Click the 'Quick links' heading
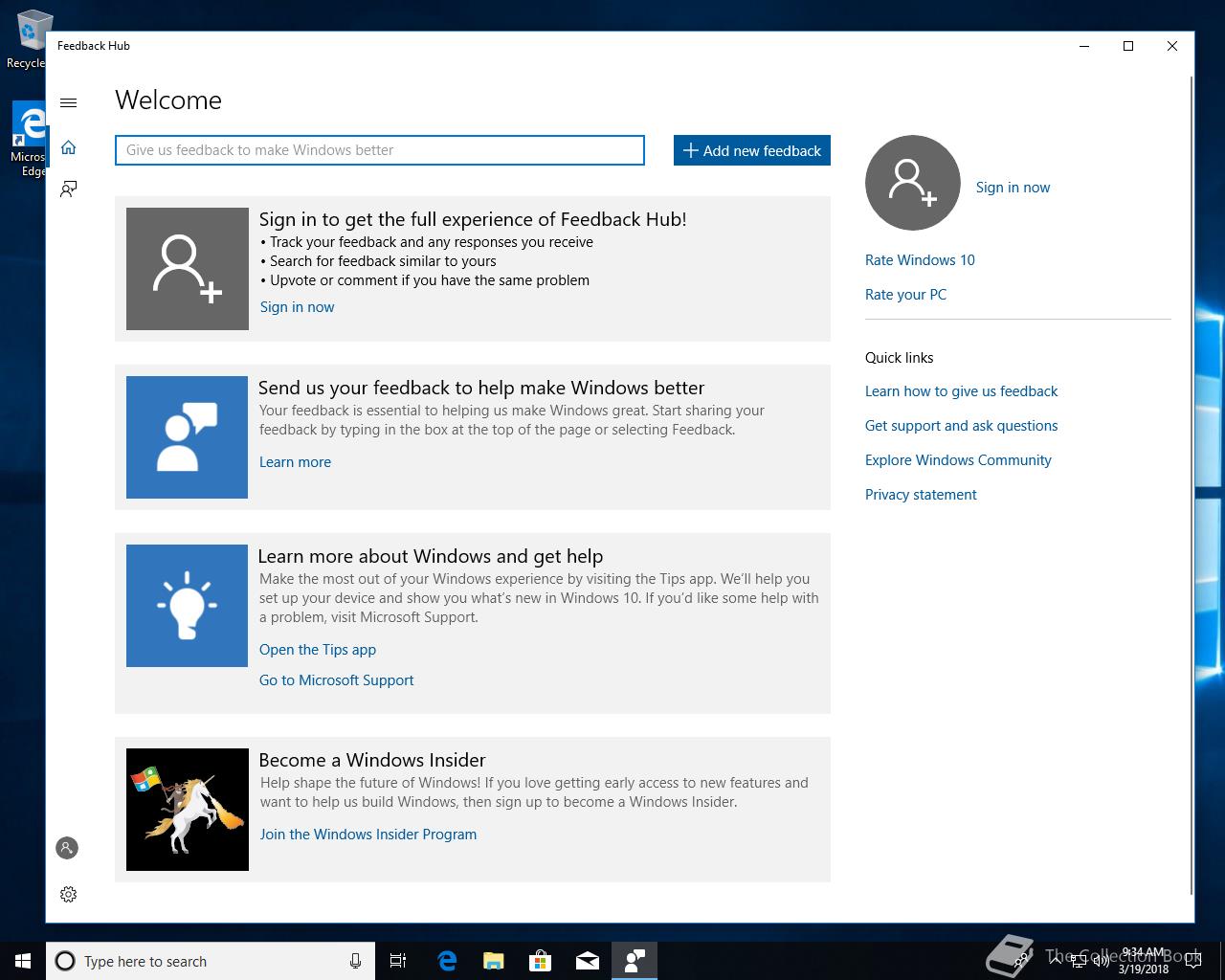 (x=899, y=358)
